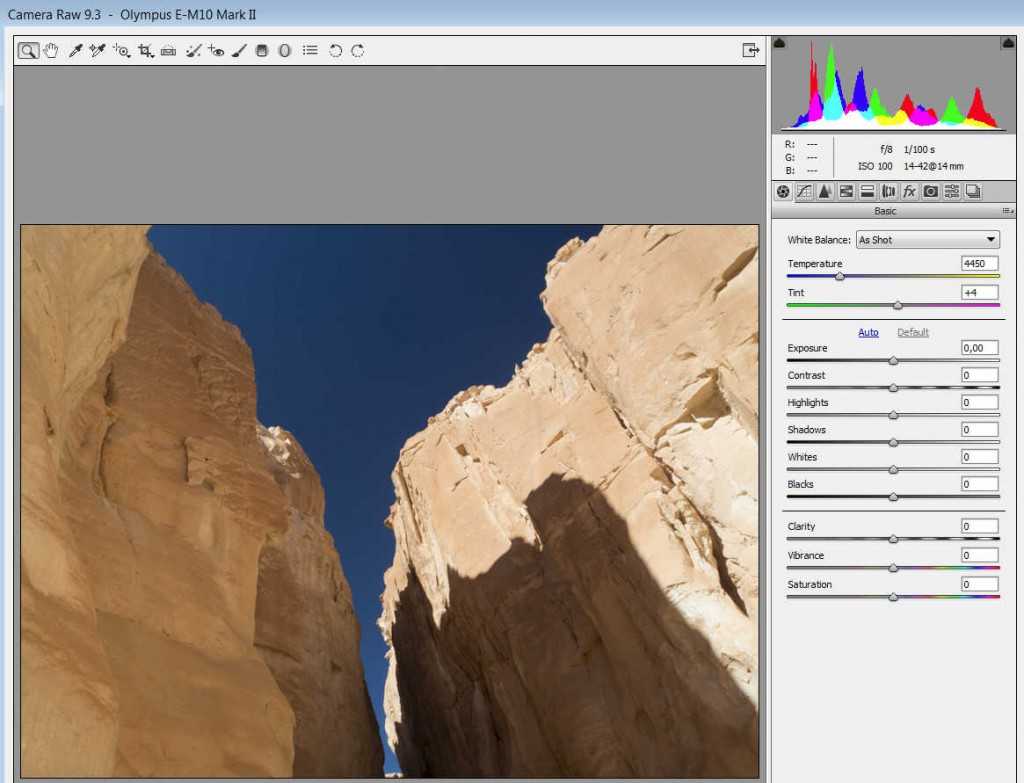This screenshot has height=783, width=1024.
Task: Switch to the Effects (fx) tab
Action: pyautogui.click(x=909, y=191)
